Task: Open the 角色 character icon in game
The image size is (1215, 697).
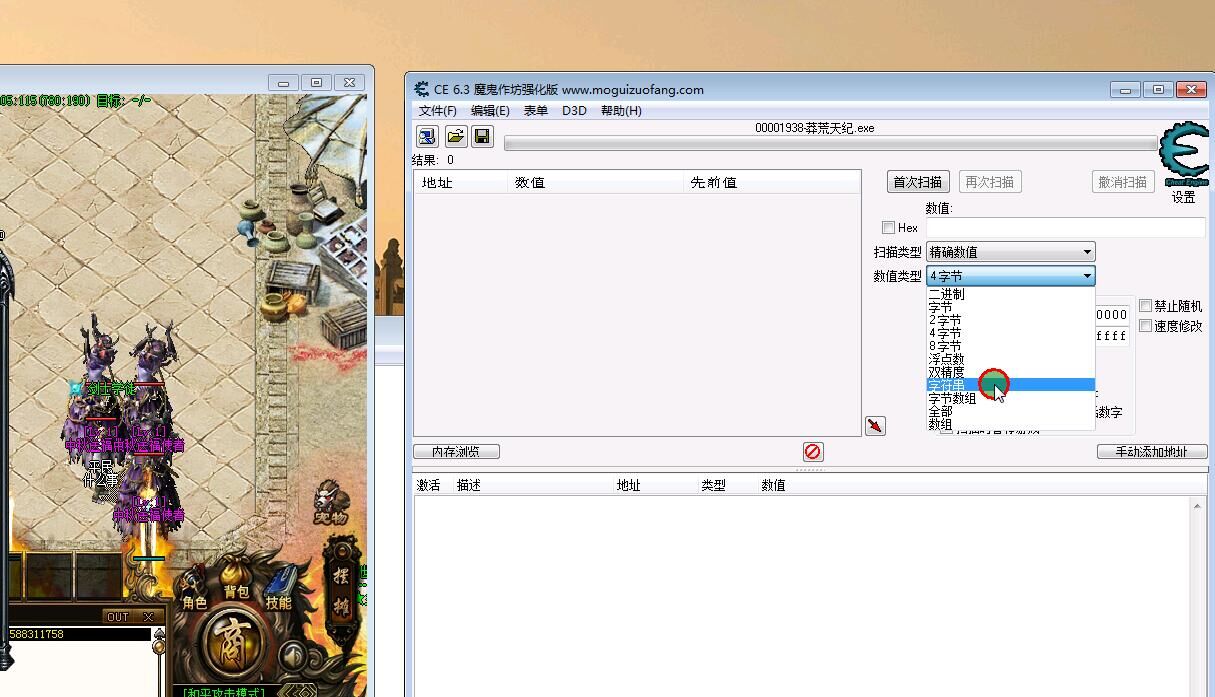Action: pyautogui.click(x=194, y=589)
